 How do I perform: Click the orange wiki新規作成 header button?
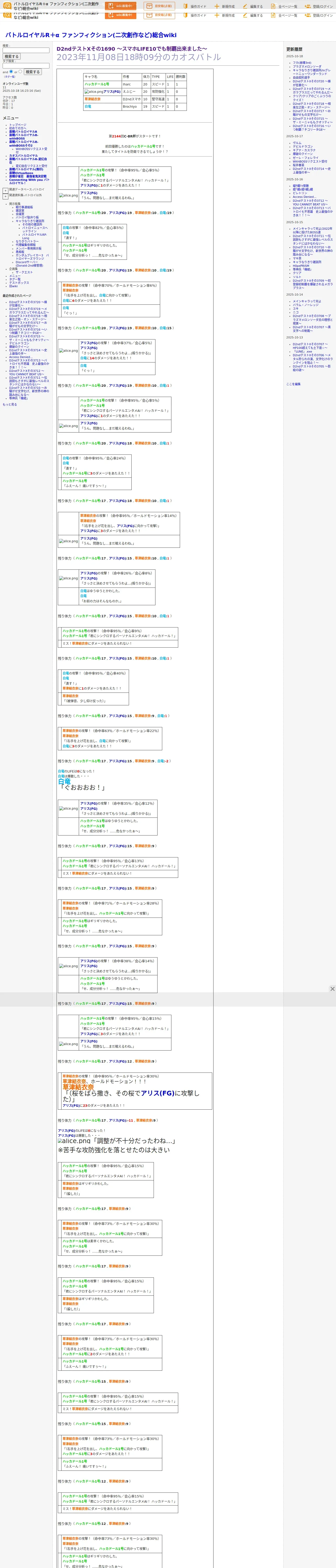(x=120, y=6)
